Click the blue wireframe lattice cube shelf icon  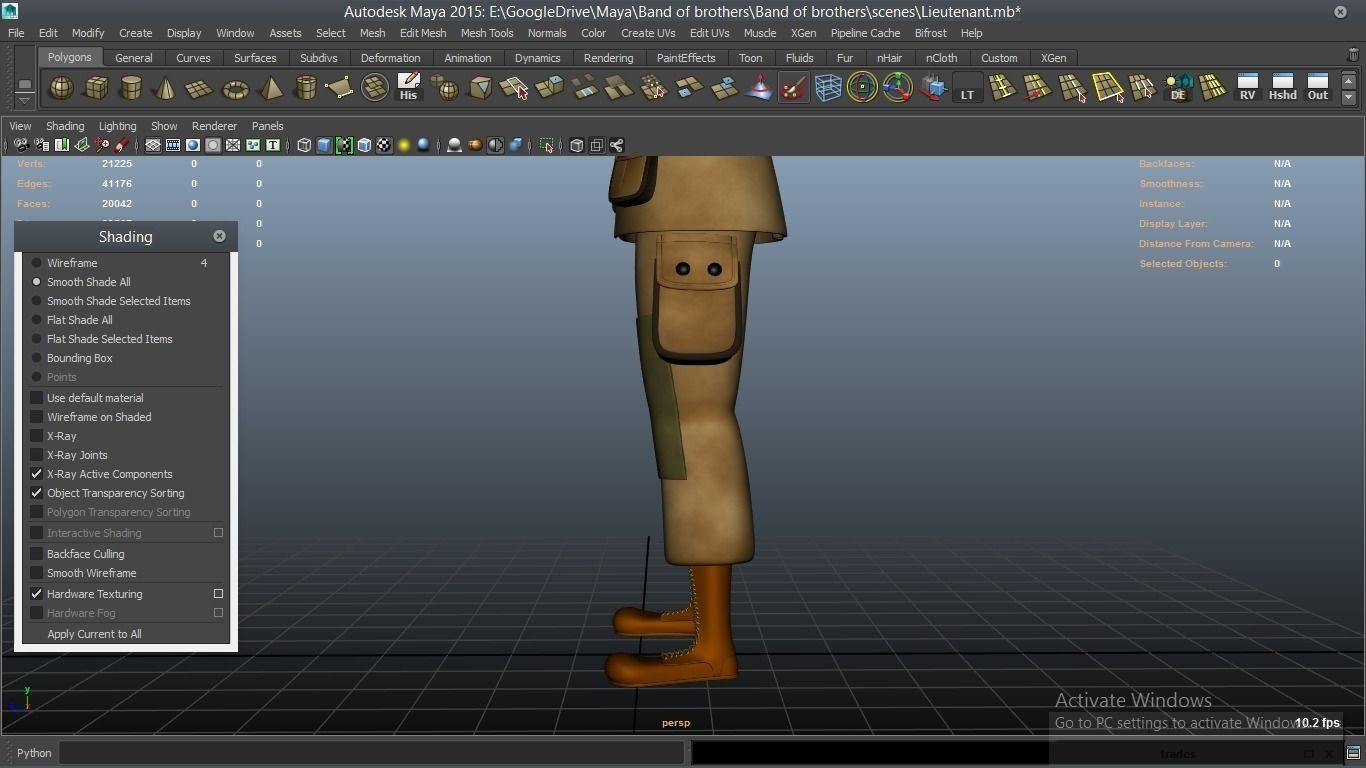pos(828,88)
